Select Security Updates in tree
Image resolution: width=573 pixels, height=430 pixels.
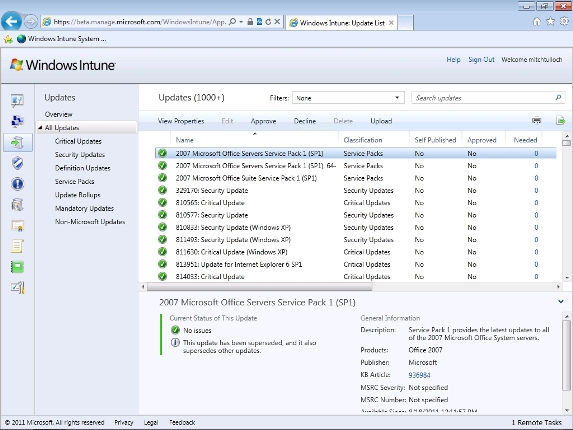(x=80, y=155)
